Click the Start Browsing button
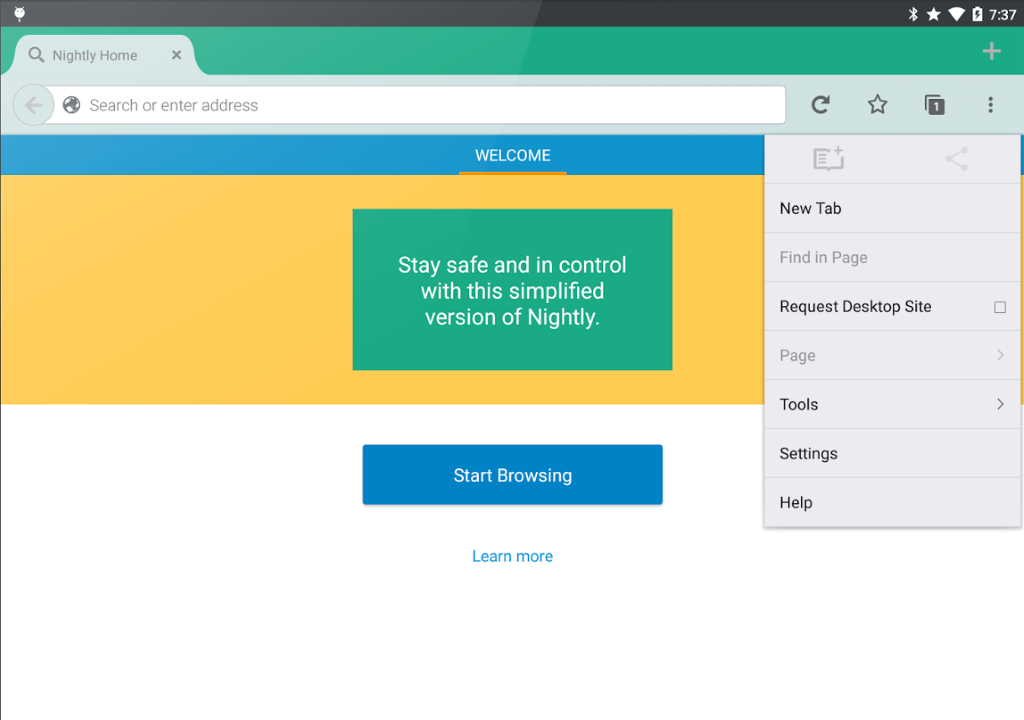The width and height of the screenshot is (1024, 720). pos(513,475)
